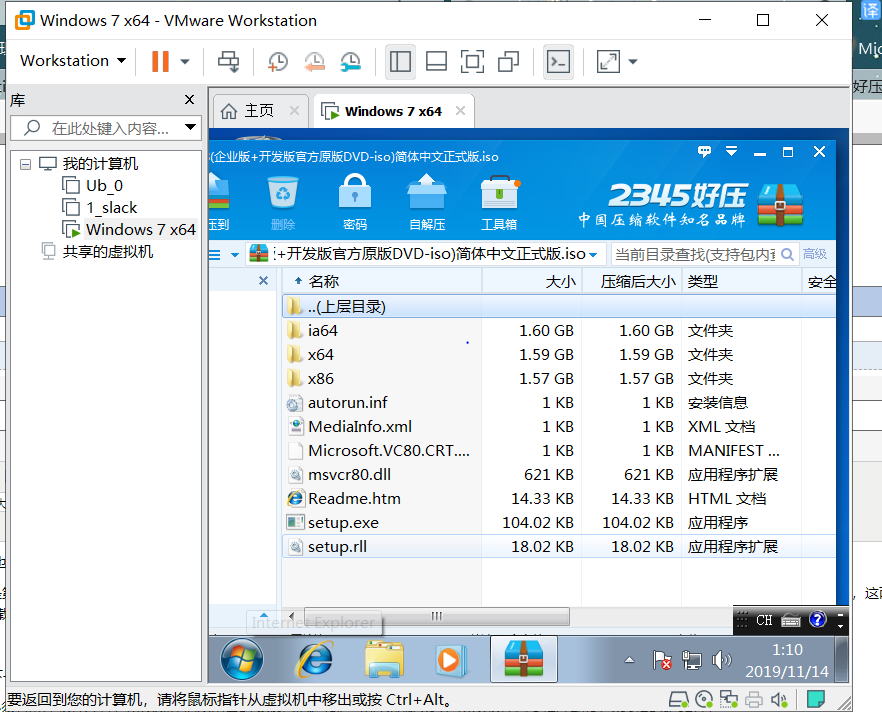Select the MediaInfo.xml file
Image resolution: width=882 pixels, height=712 pixels.
tap(559, 427)
